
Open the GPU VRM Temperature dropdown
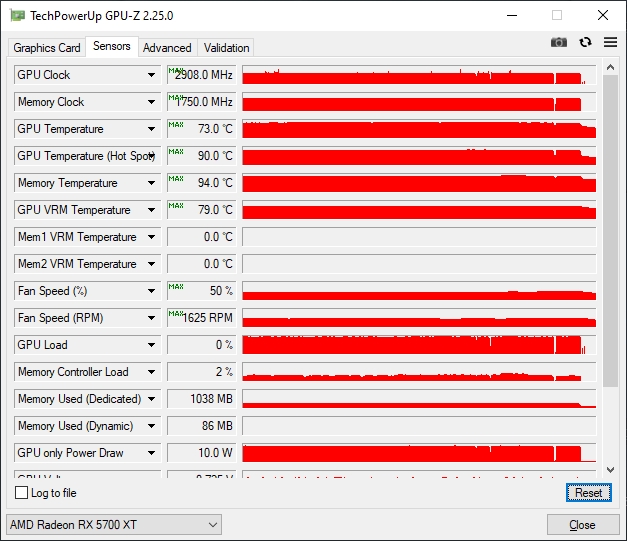tap(151, 210)
